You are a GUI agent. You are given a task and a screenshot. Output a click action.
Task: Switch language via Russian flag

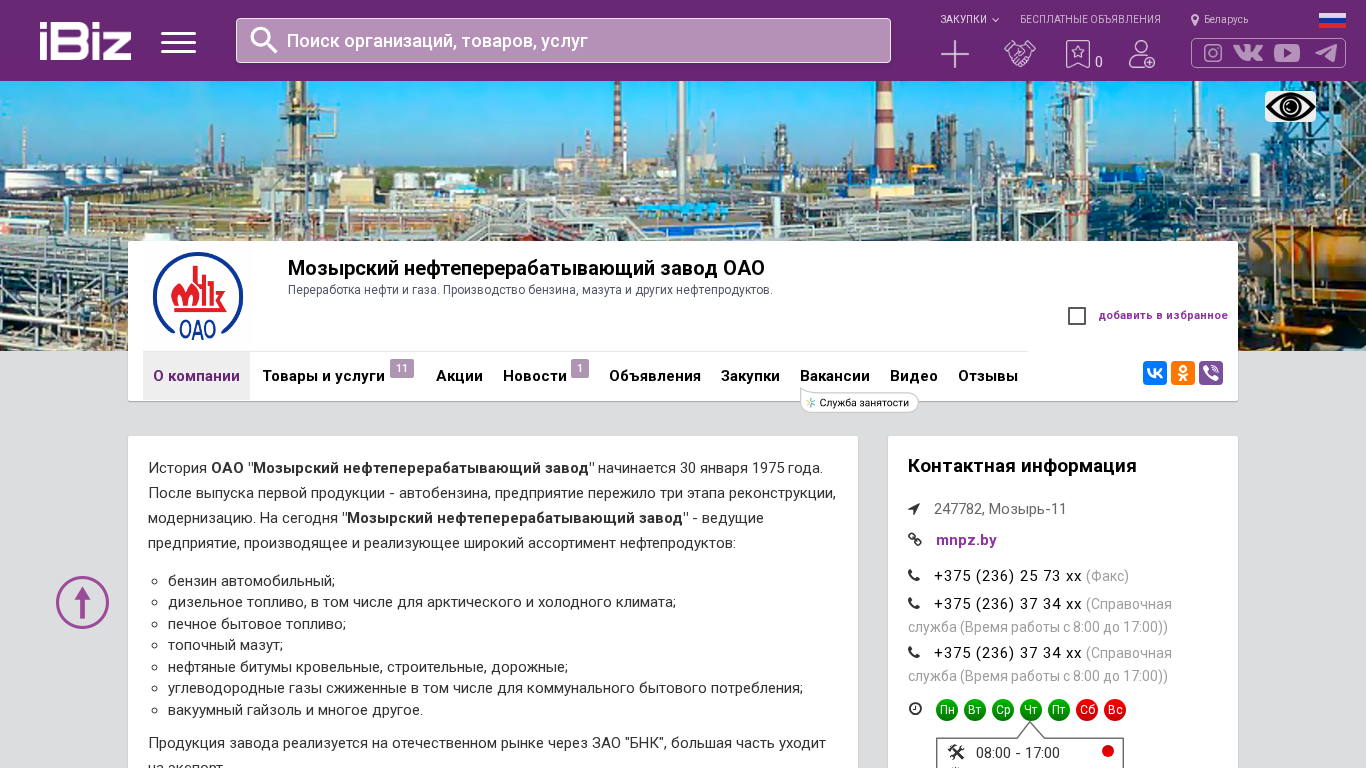click(x=1332, y=20)
